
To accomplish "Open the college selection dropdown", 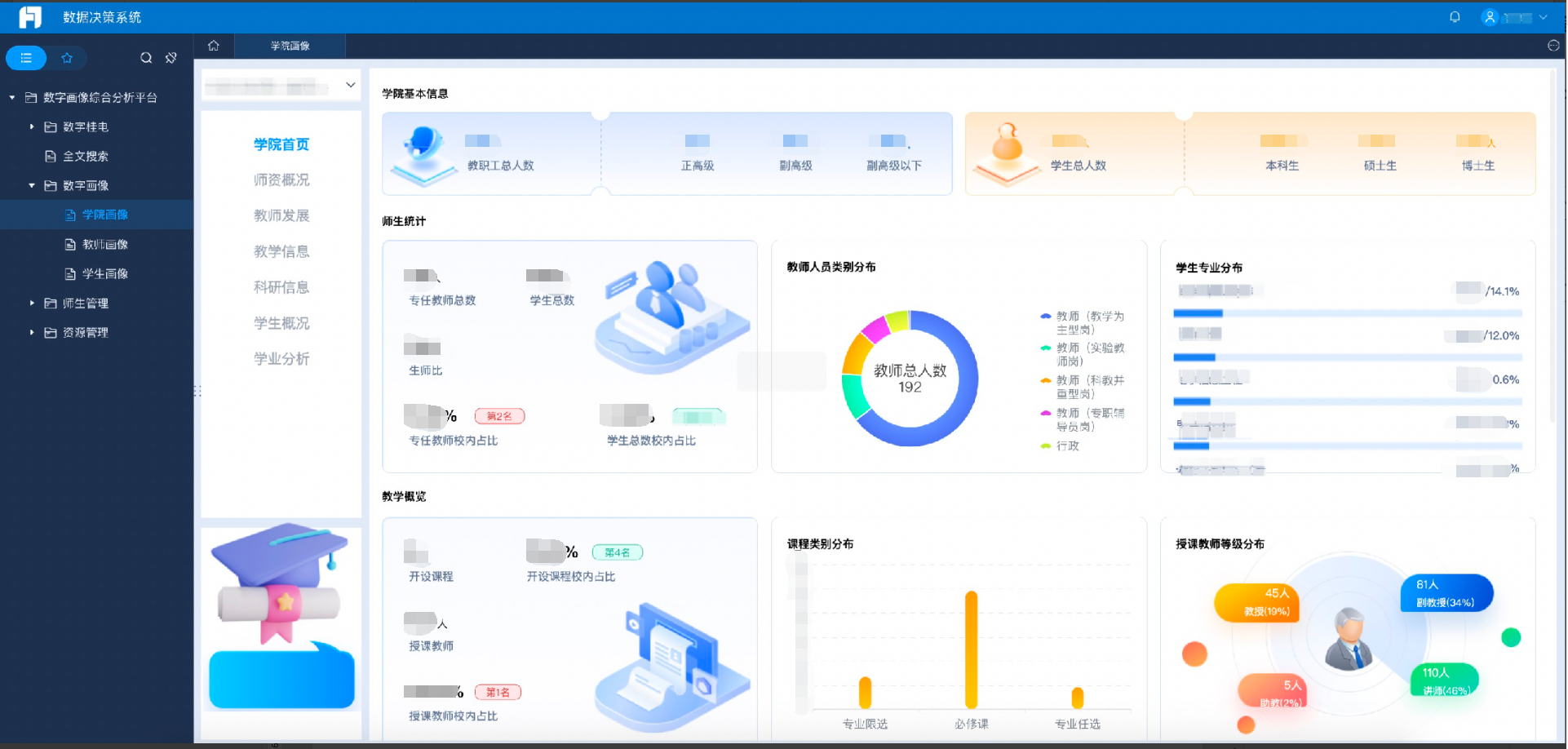I will [x=281, y=85].
